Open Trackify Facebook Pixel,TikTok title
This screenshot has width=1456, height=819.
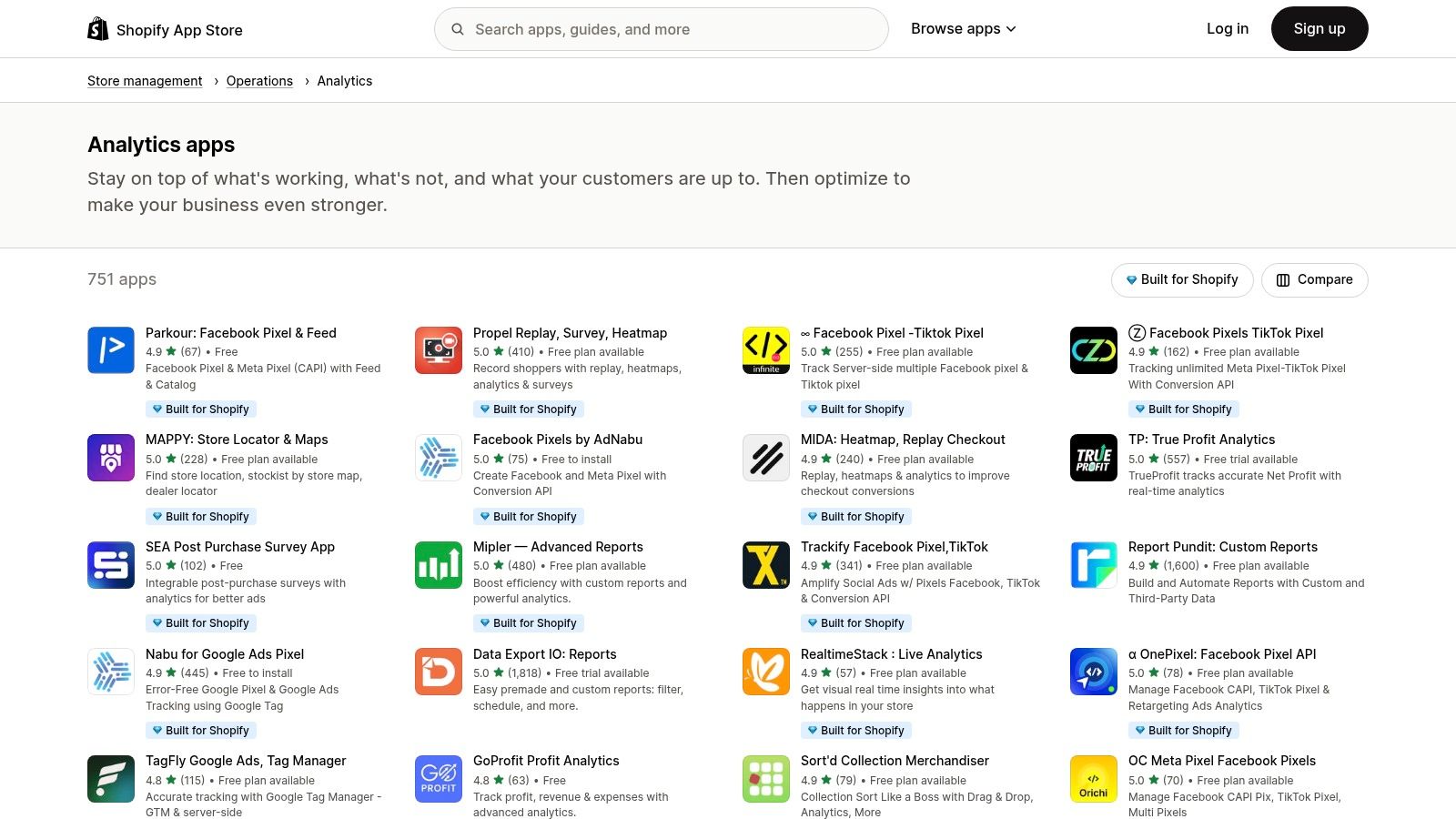(x=895, y=547)
